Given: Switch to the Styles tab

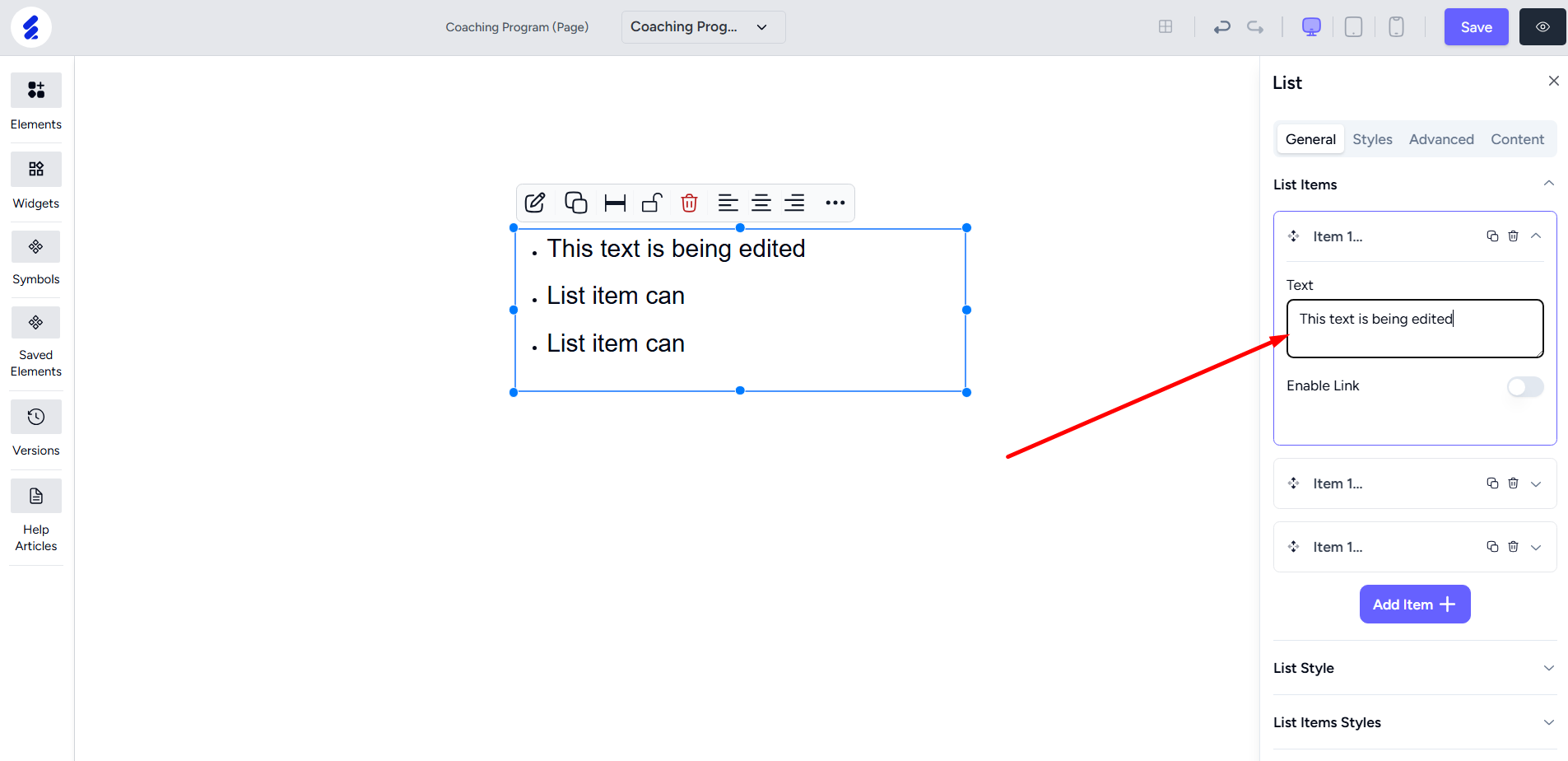Looking at the screenshot, I should coord(1372,139).
